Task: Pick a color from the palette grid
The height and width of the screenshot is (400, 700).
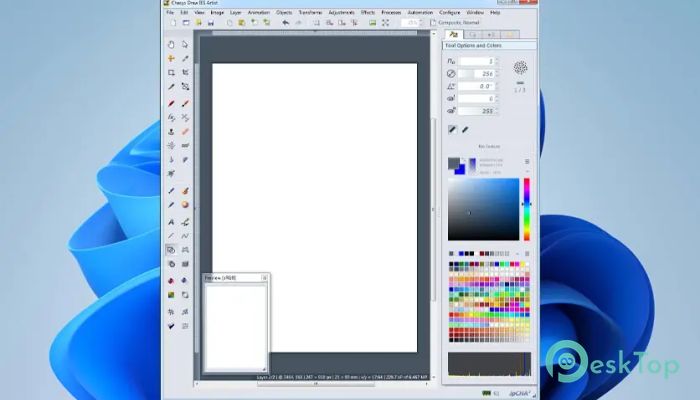Action: pos(489,302)
